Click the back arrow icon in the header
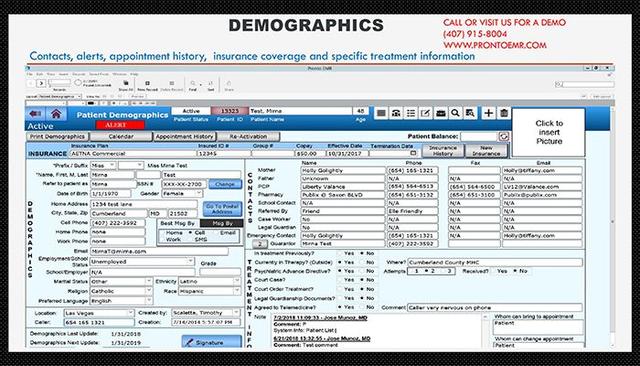This screenshot has width=640, height=366. tap(35, 114)
